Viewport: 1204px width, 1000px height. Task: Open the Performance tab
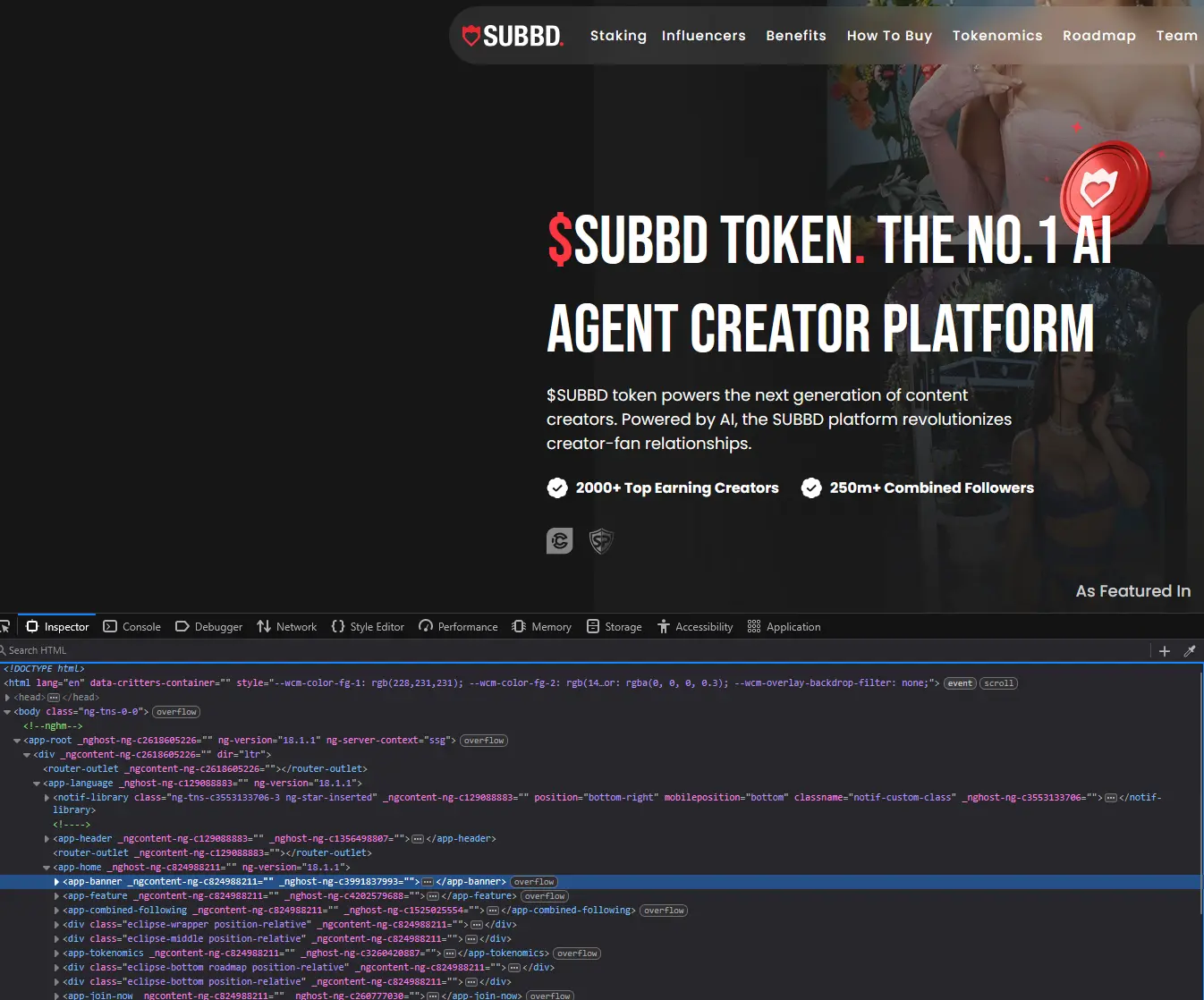[458, 627]
